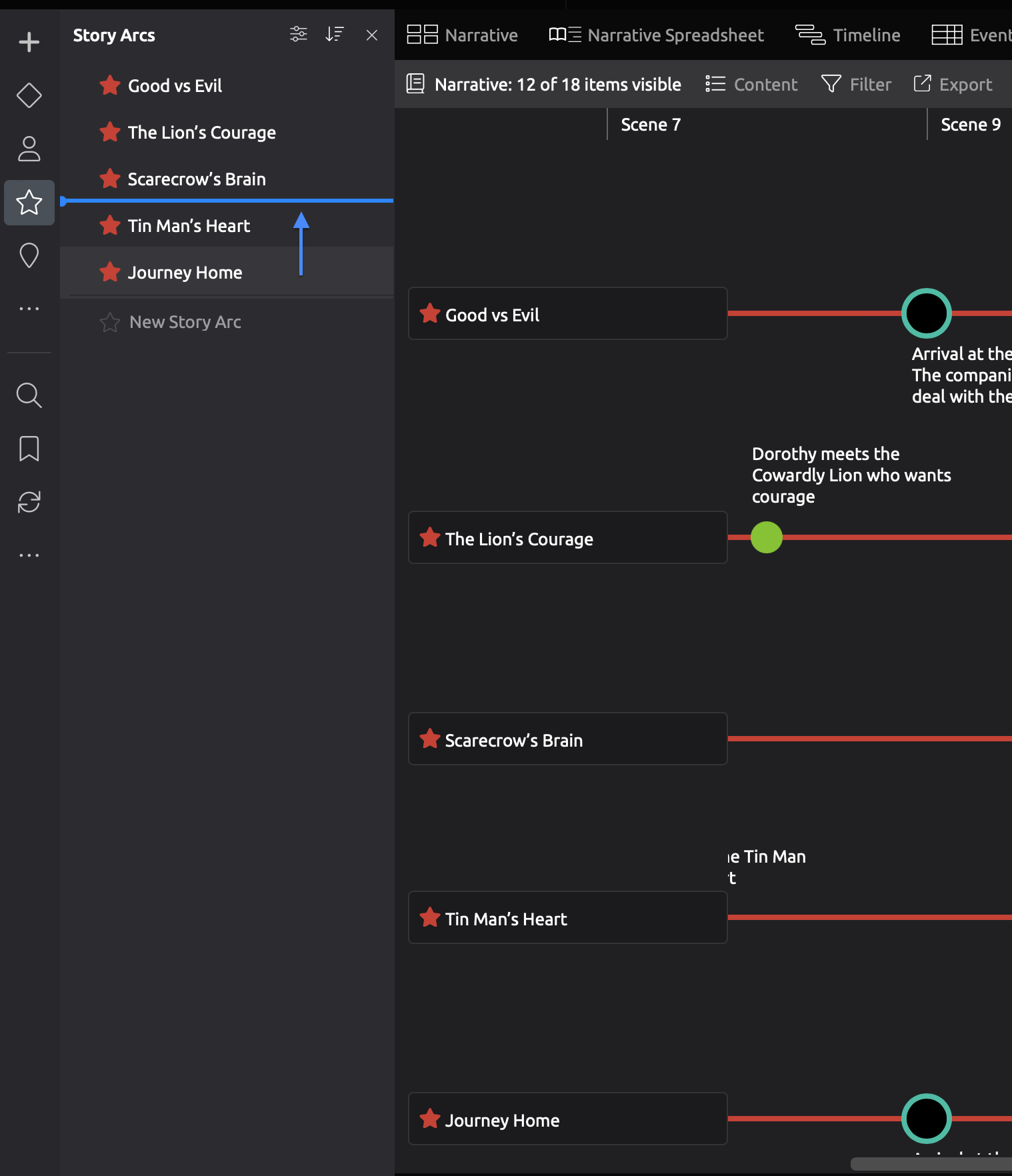Toggle the red star on Journey Home row
The height and width of the screenshot is (1176, 1012).
110,272
